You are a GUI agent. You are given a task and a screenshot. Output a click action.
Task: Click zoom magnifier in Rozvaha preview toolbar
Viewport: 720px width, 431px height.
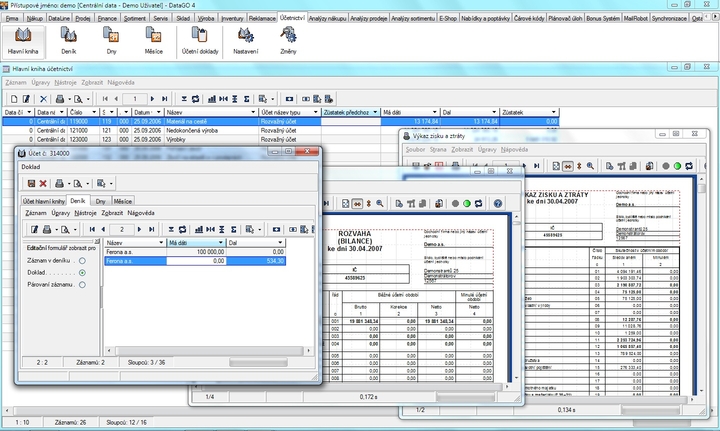(x=380, y=203)
